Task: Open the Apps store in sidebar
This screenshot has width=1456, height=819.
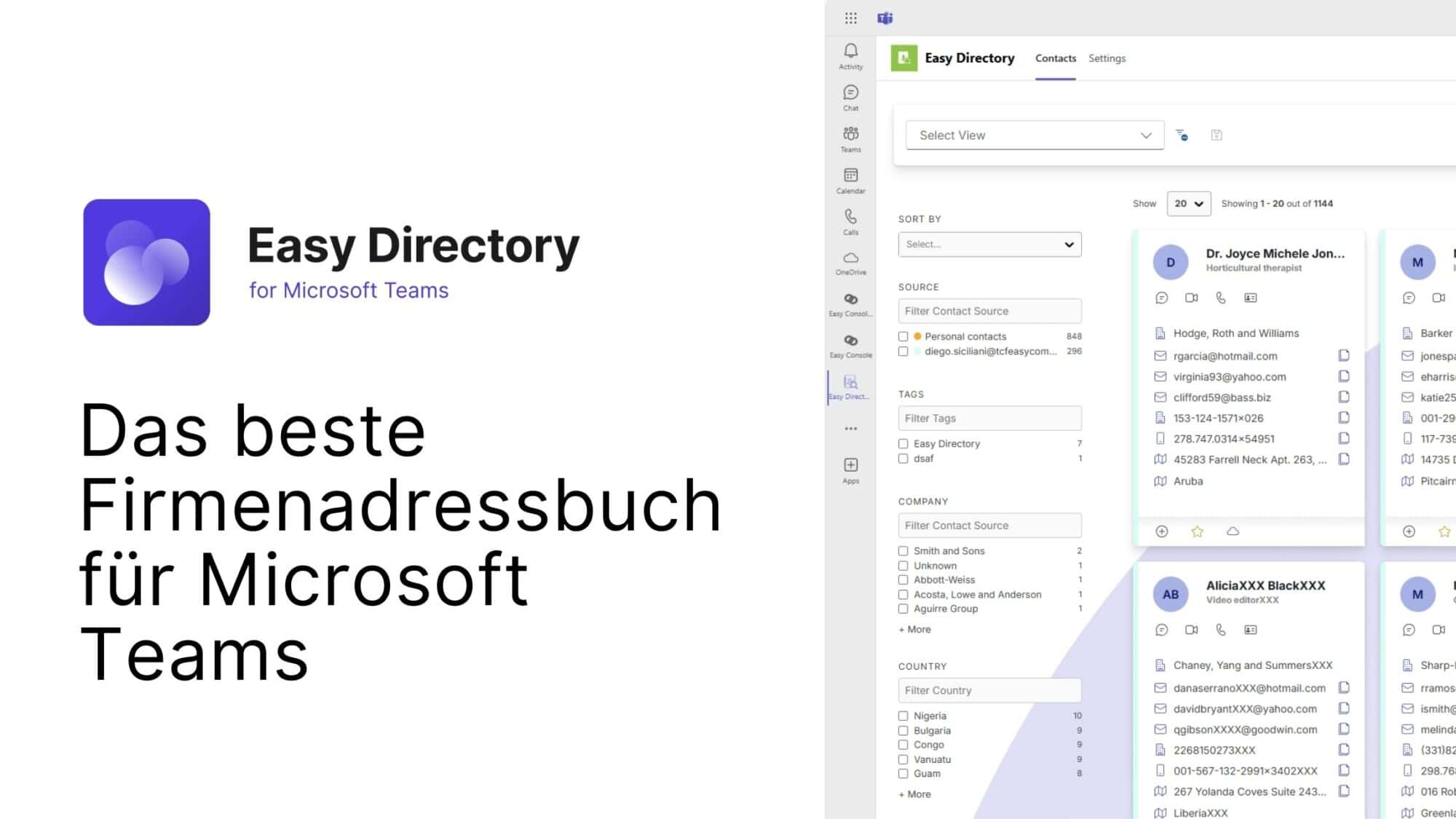Action: (x=850, y=470)
